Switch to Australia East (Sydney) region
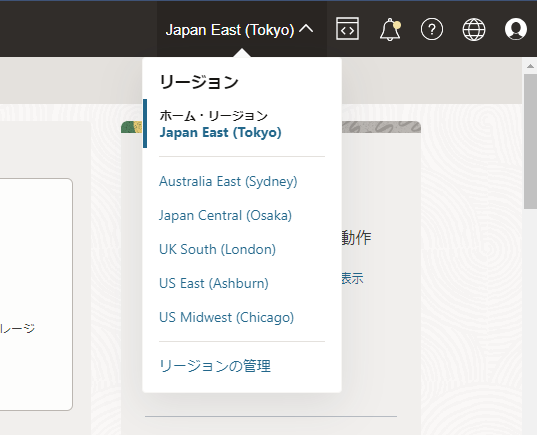Viewport: 537px width, 435px height. pos(228,181)
